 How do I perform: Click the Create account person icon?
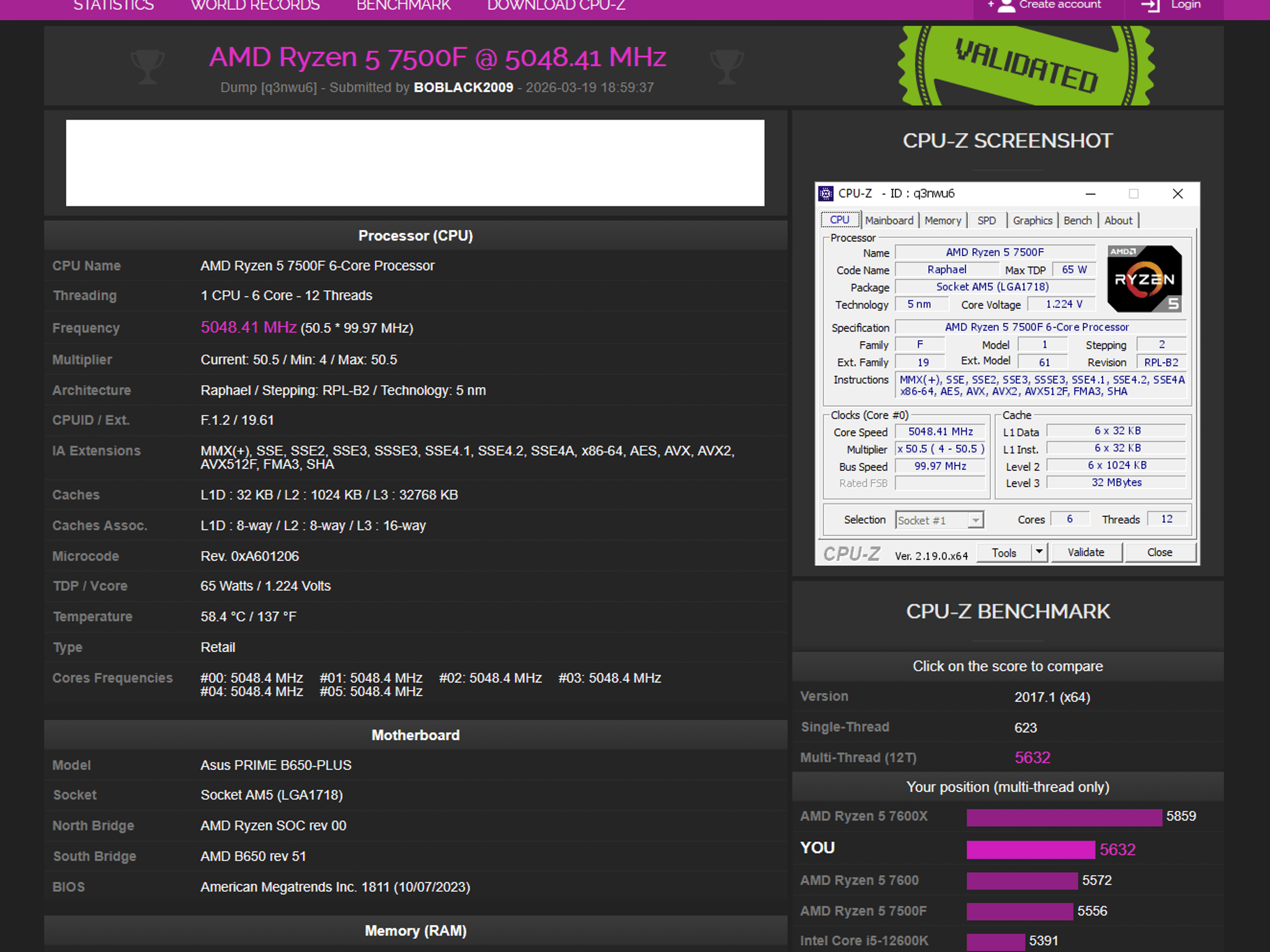pyautogui.click(x=1005, y=6)
